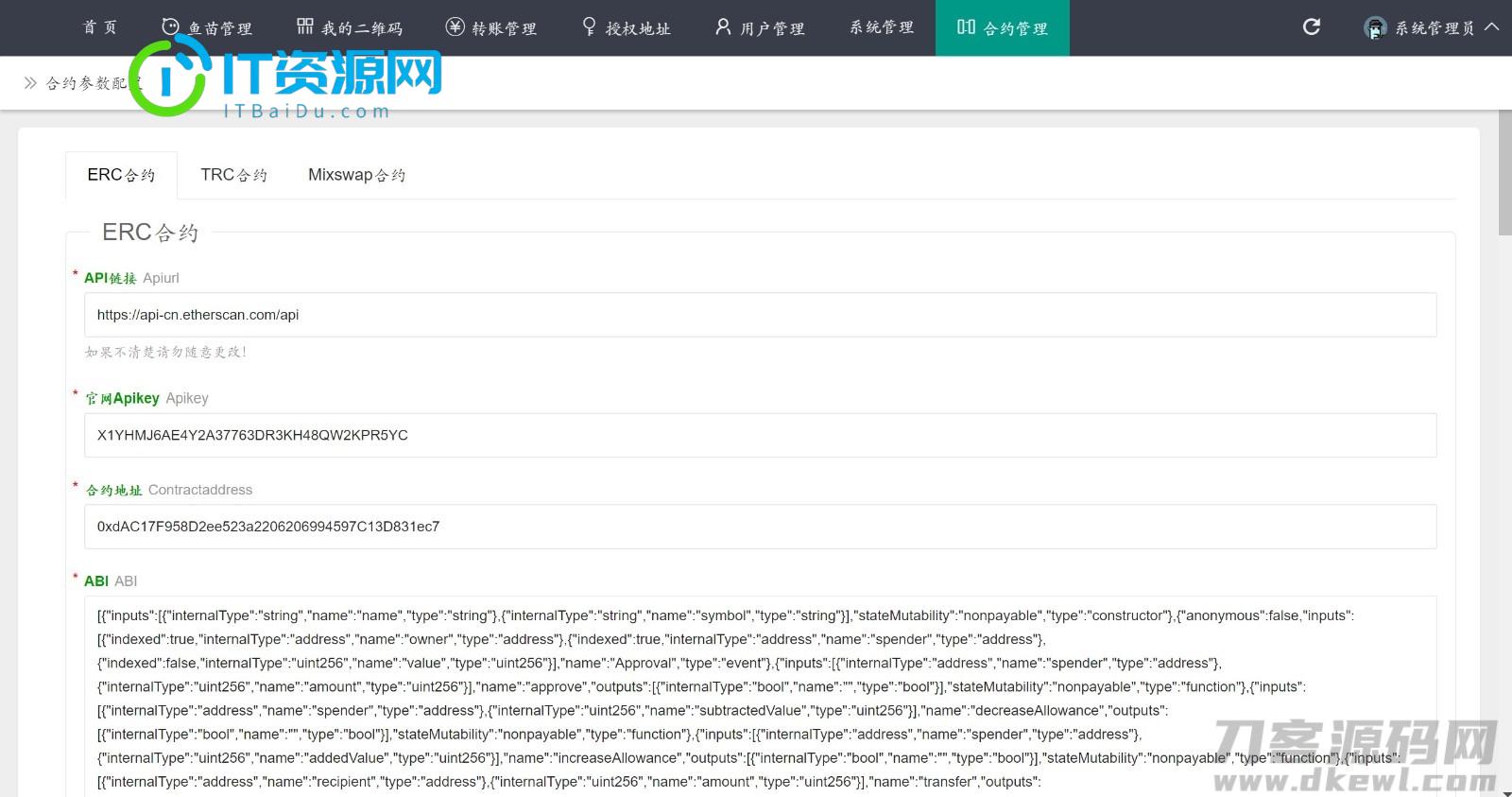Click the hint text 如果不清楚请勿随意更改
Screen dimensions: 1512x797
(166, 352)
